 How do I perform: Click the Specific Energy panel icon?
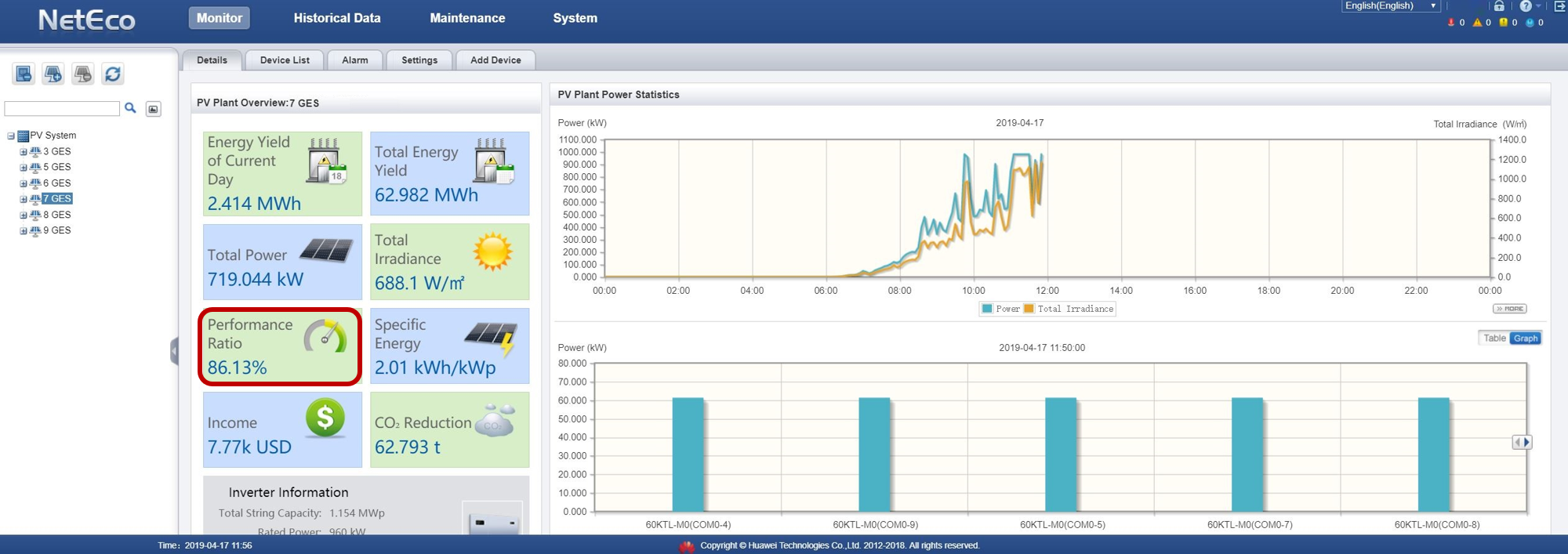(492, 338)
